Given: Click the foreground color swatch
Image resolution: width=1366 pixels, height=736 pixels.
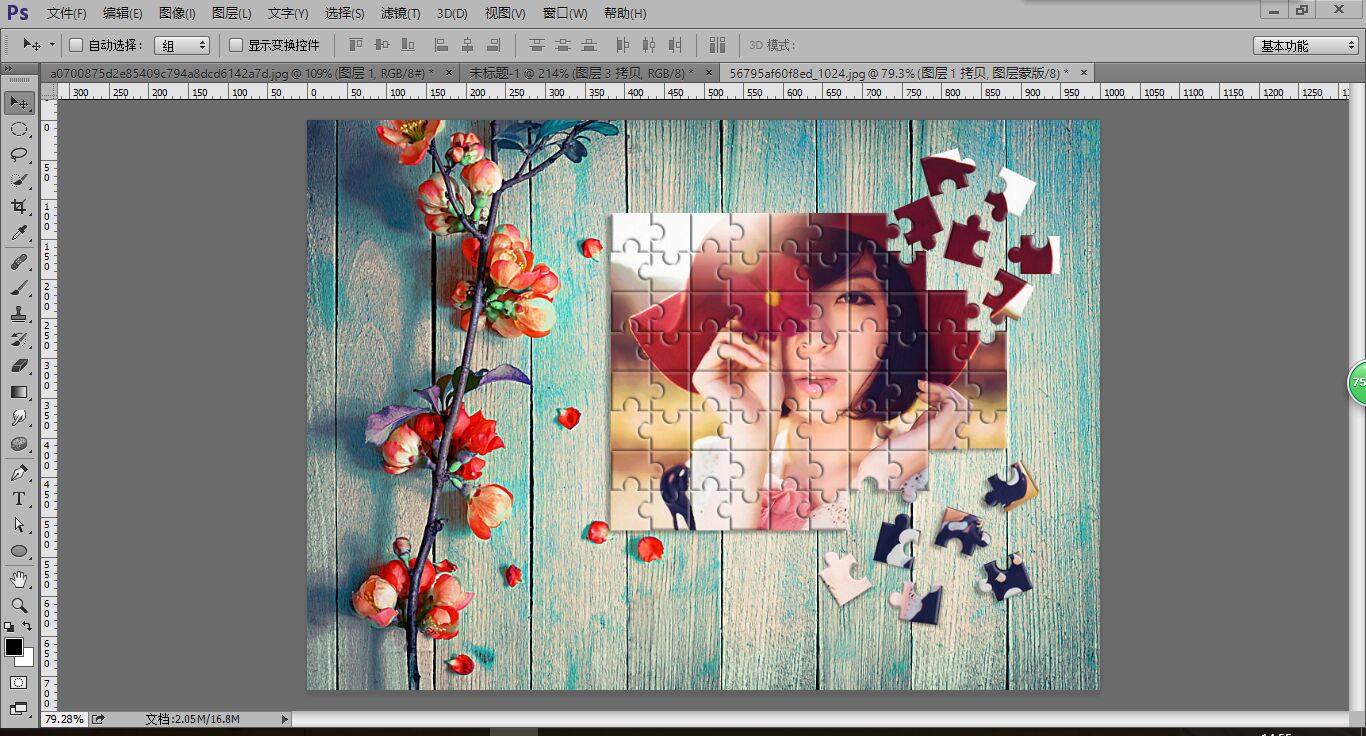Looking at the screenshot, I should point(14,647).
